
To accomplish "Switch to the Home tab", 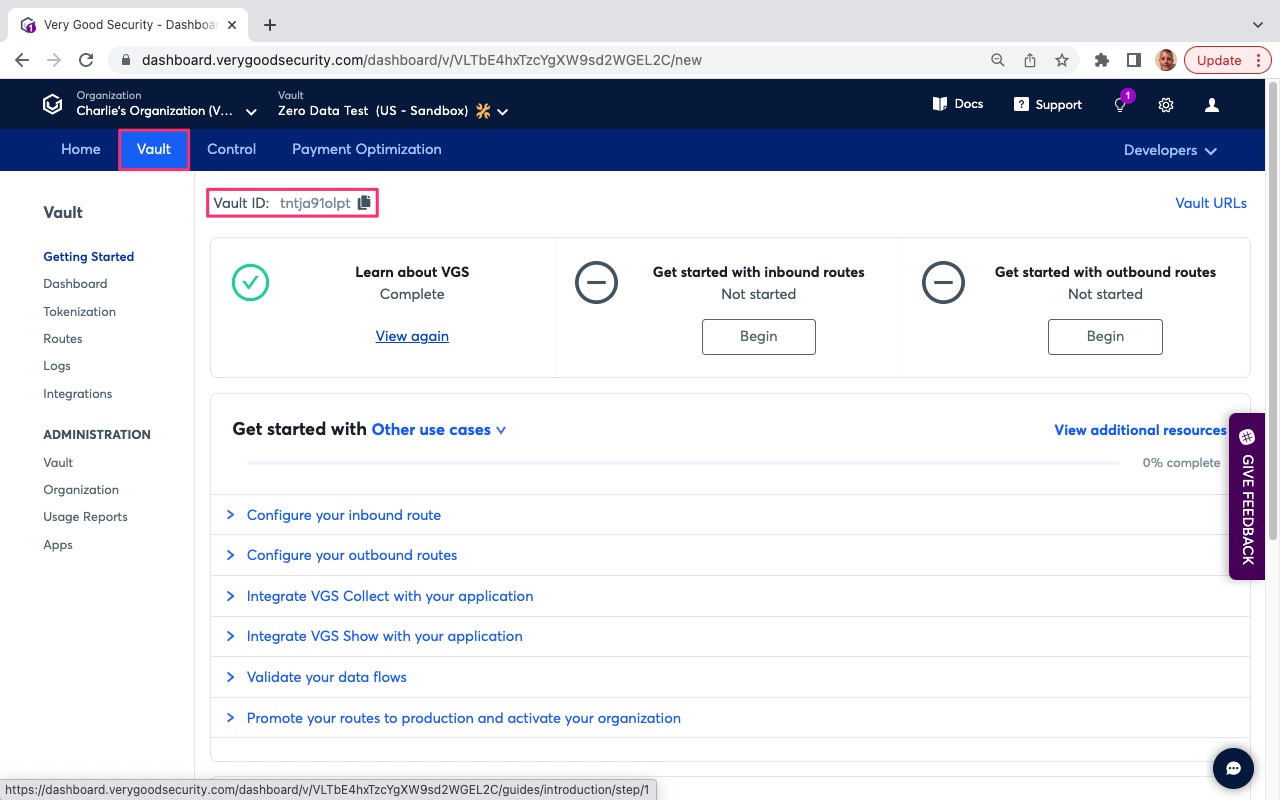I will [x=81, y=149].
